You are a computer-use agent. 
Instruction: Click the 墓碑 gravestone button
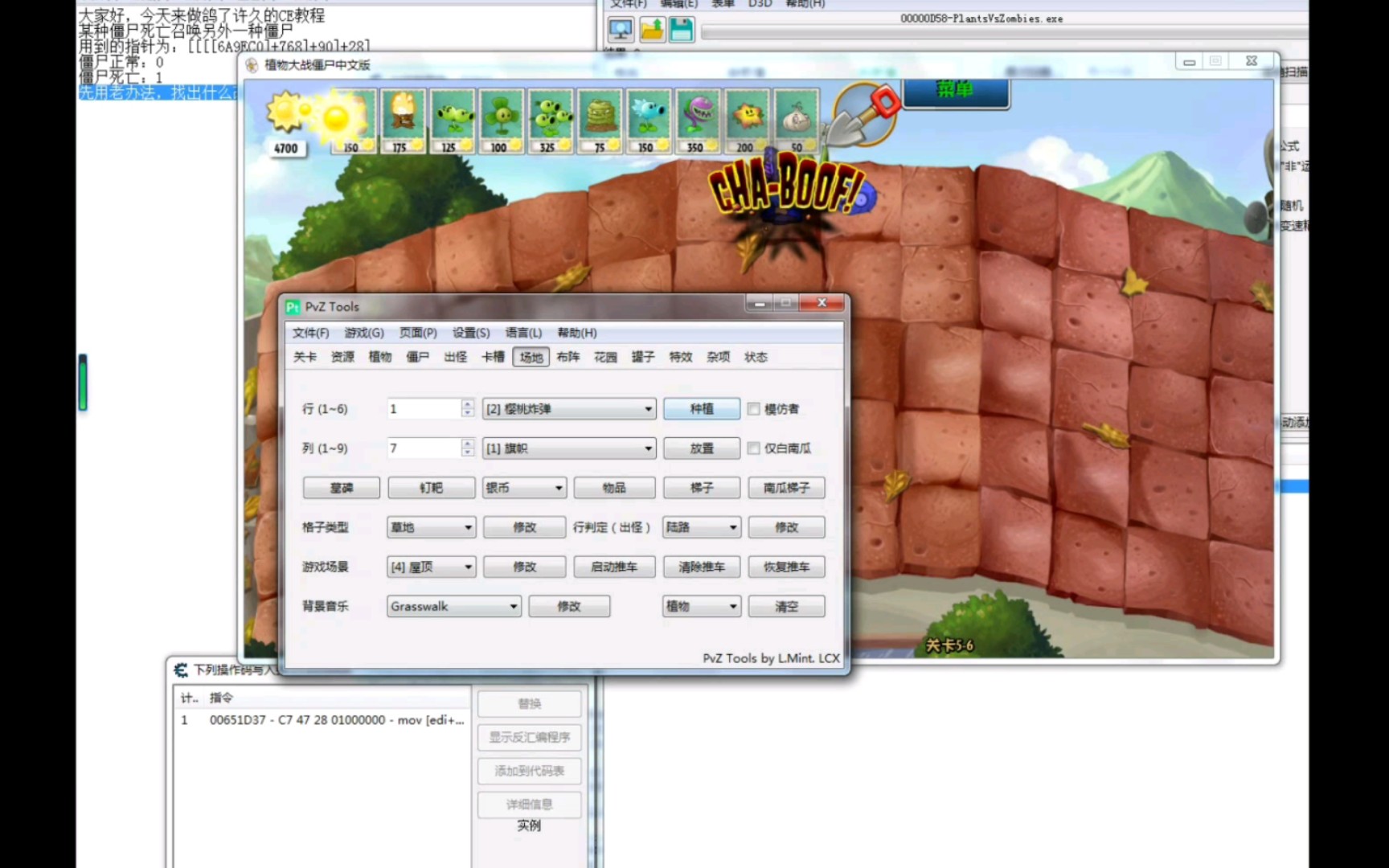pos(342,488)
